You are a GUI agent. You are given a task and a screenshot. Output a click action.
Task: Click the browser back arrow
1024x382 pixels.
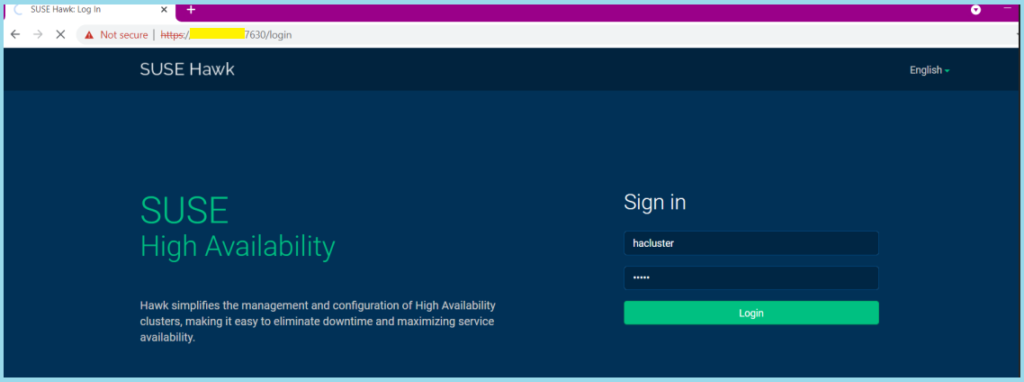tap(16, 35)
